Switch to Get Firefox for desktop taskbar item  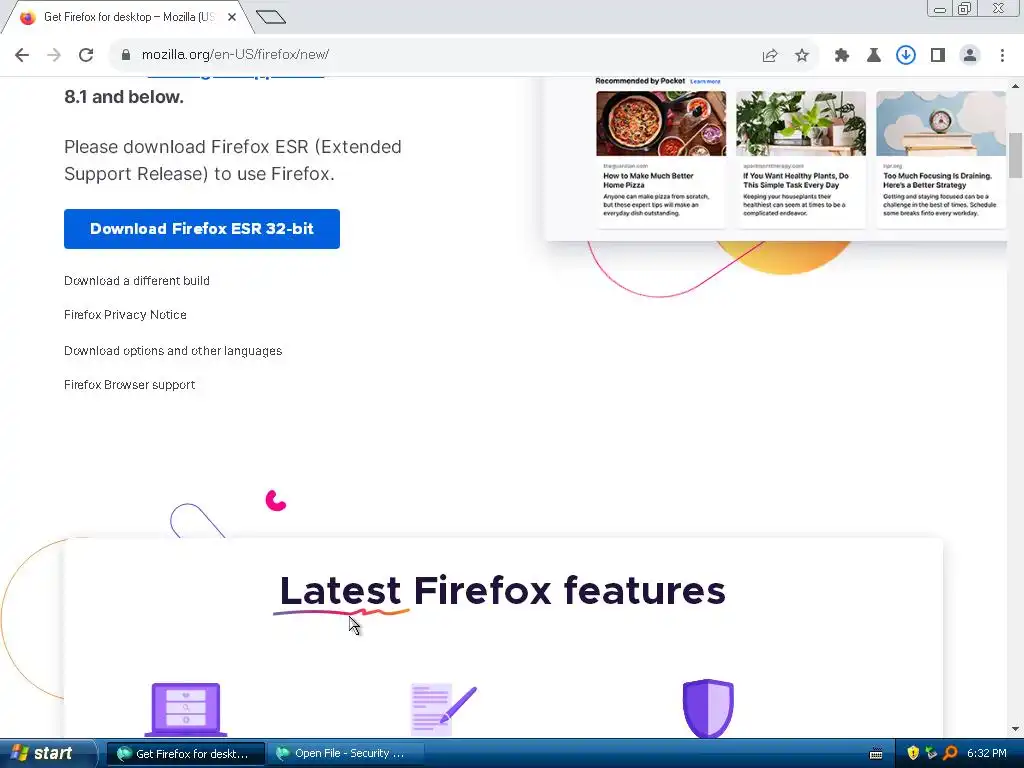pos(185,754)
